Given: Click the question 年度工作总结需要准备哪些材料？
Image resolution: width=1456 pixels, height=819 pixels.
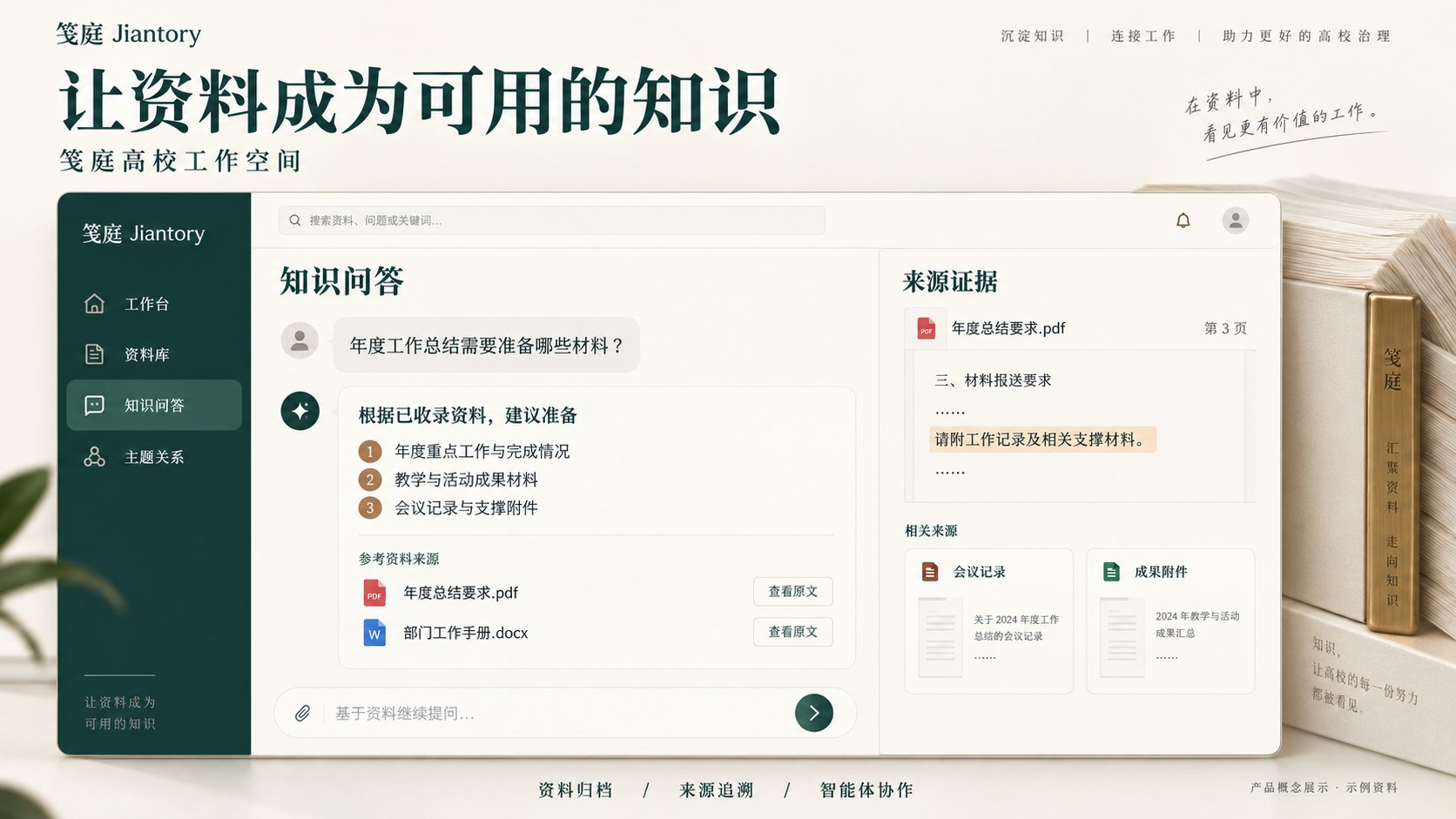Looking at the screenshot, I should [x=487, y=346].
